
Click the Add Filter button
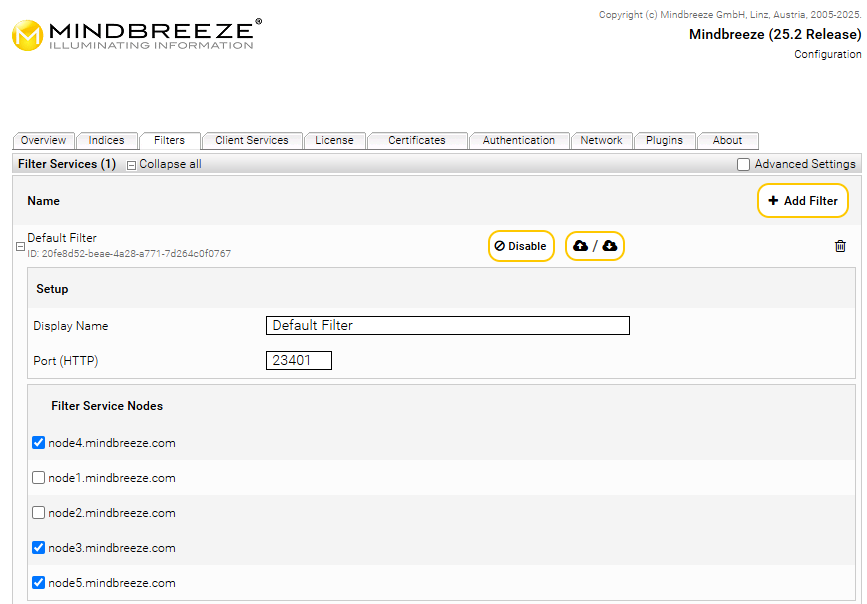click(803, 201)
